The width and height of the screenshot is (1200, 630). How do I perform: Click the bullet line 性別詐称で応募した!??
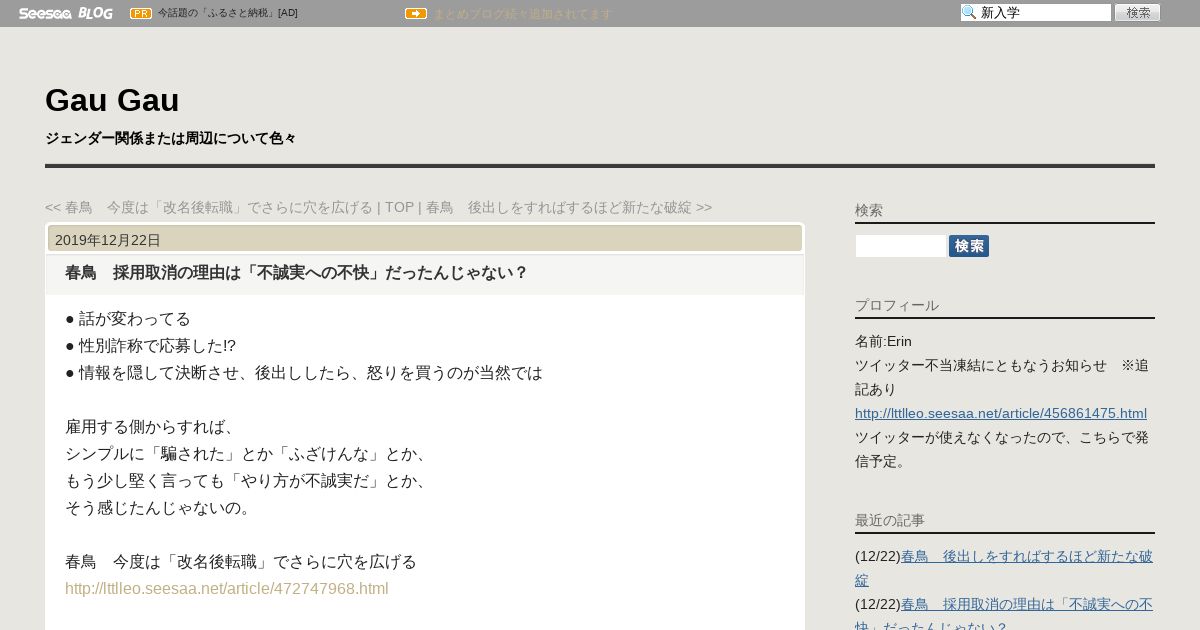[150, 346]
